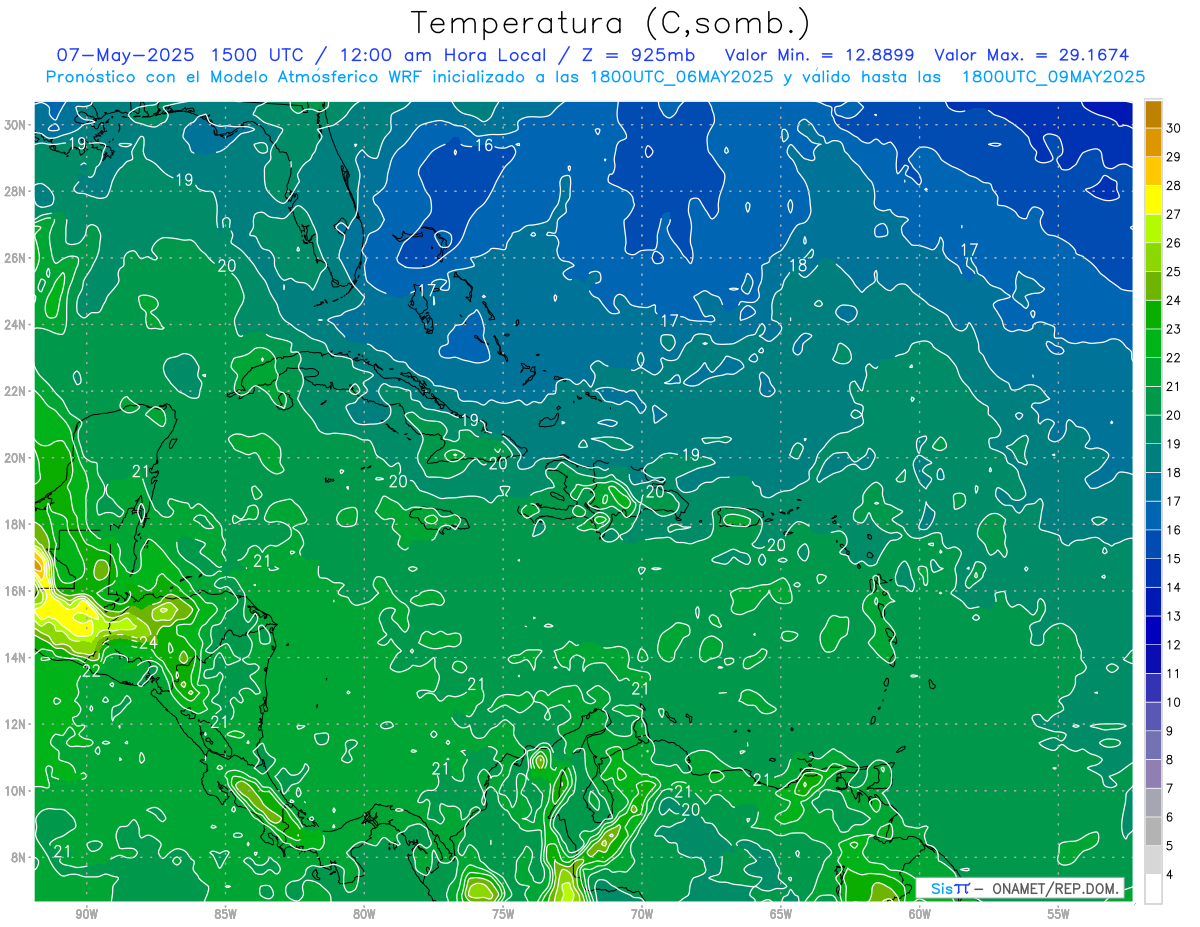Click the "22" contour label on the map
The image size is (1200, 927).
pyautogui.click(x=91, y=671)
